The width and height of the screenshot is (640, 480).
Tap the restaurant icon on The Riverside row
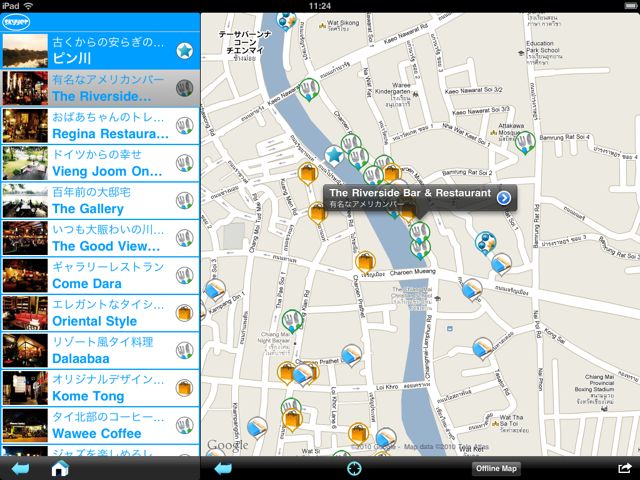(184, 88)
